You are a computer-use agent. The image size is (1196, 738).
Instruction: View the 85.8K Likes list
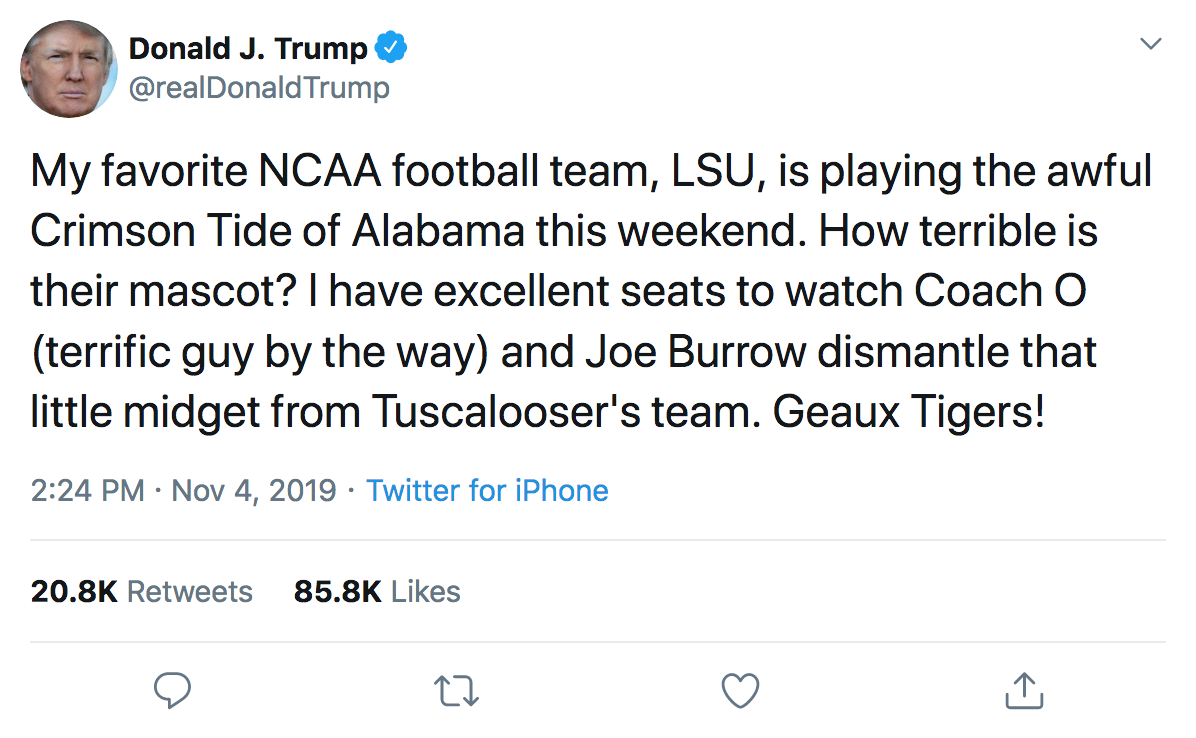377,592
